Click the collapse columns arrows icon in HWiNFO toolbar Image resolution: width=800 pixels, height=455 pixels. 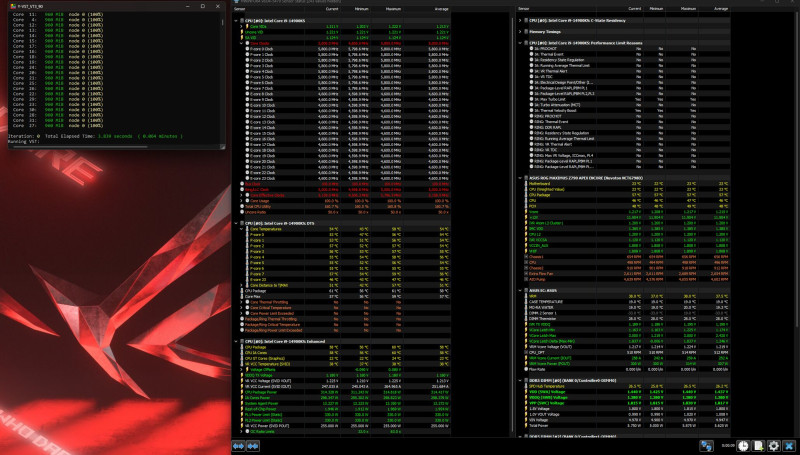tap(253, 446)
